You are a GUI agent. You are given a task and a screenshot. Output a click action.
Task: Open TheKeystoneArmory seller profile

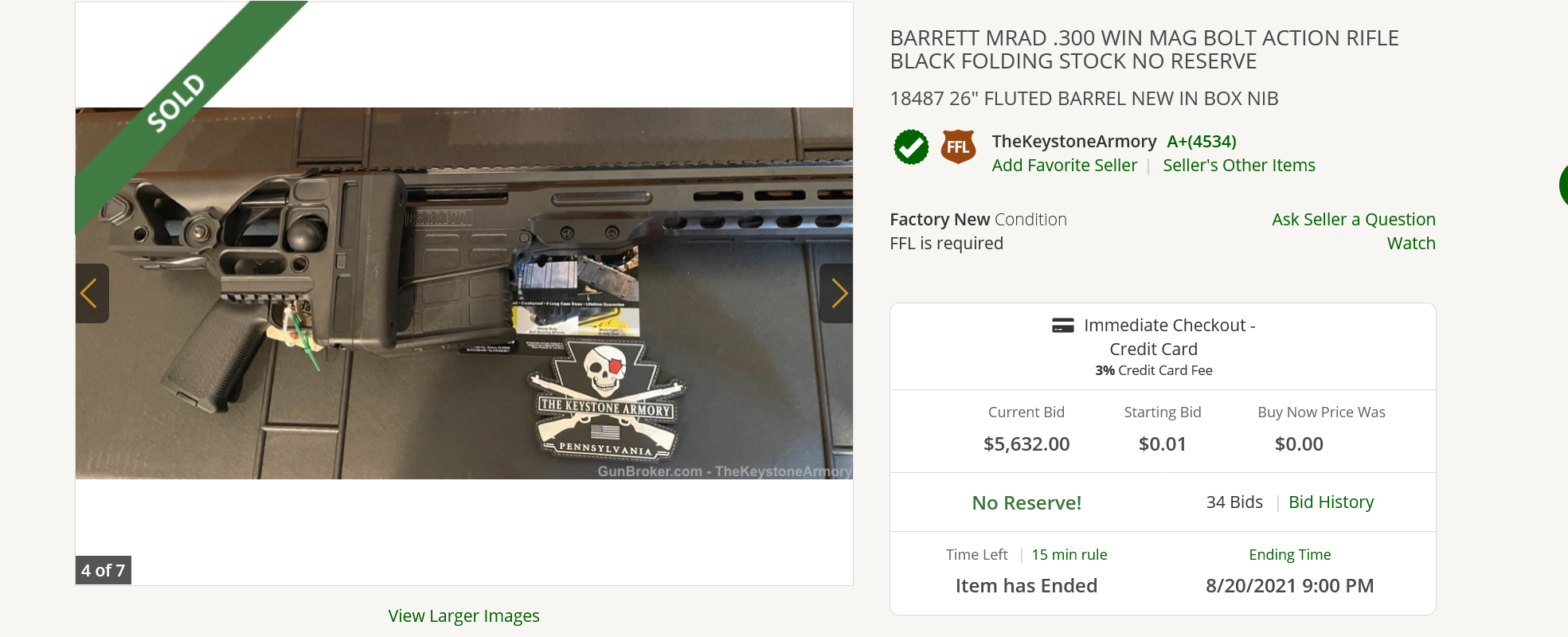1073,141
